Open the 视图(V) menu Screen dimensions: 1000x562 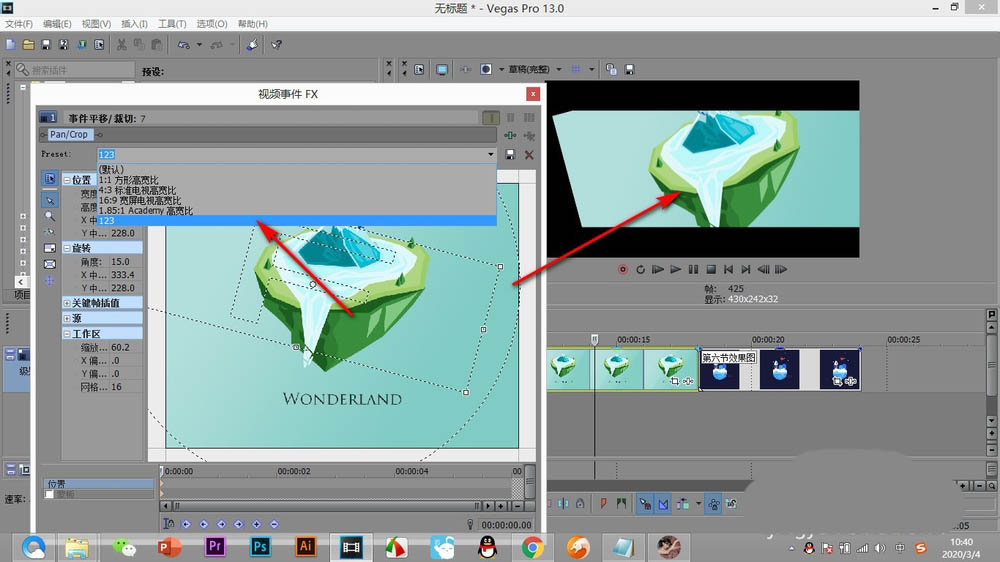pyautogui.click(x=96, y=24)
